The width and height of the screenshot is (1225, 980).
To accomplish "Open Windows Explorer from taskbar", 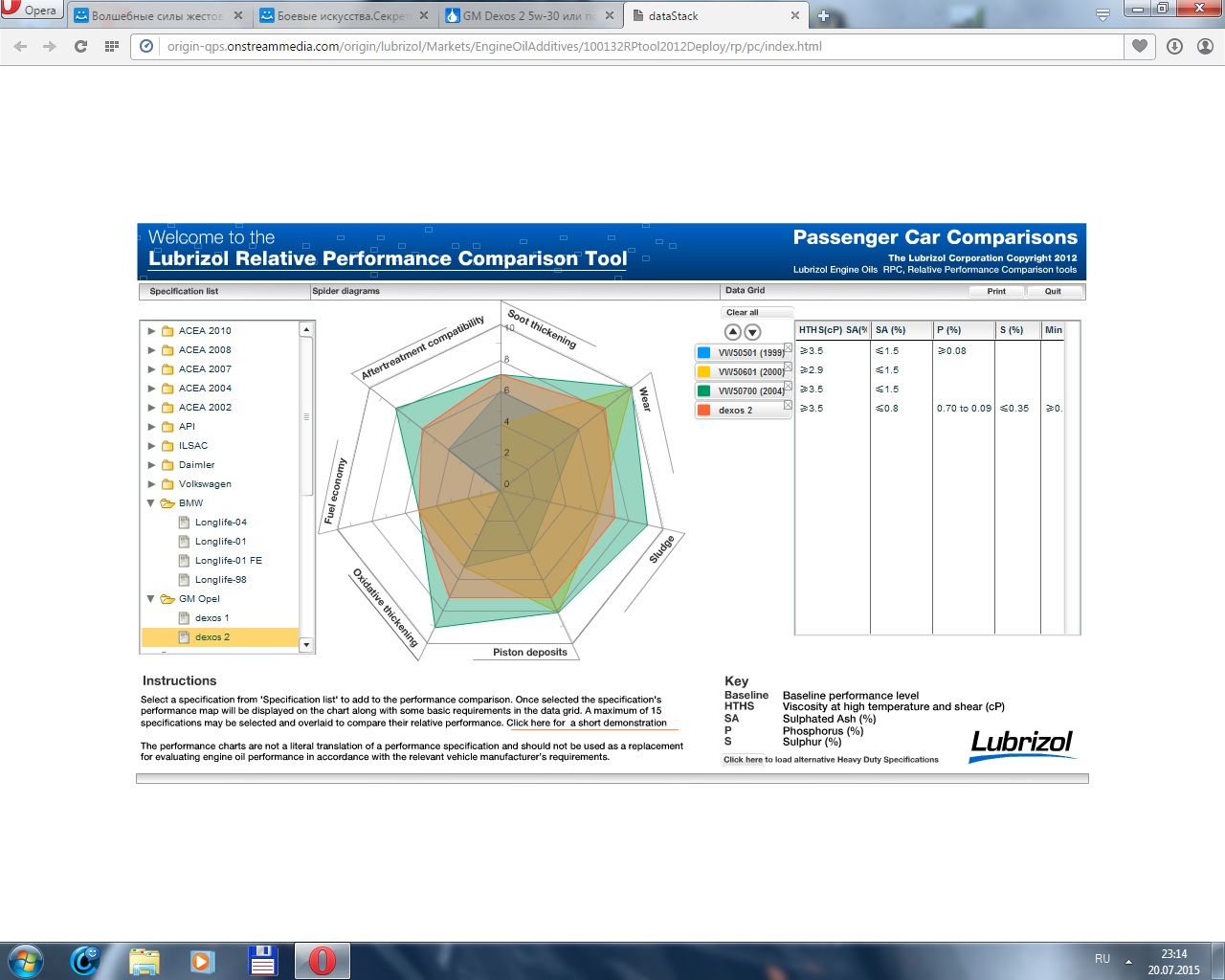I will pos(144,961).
